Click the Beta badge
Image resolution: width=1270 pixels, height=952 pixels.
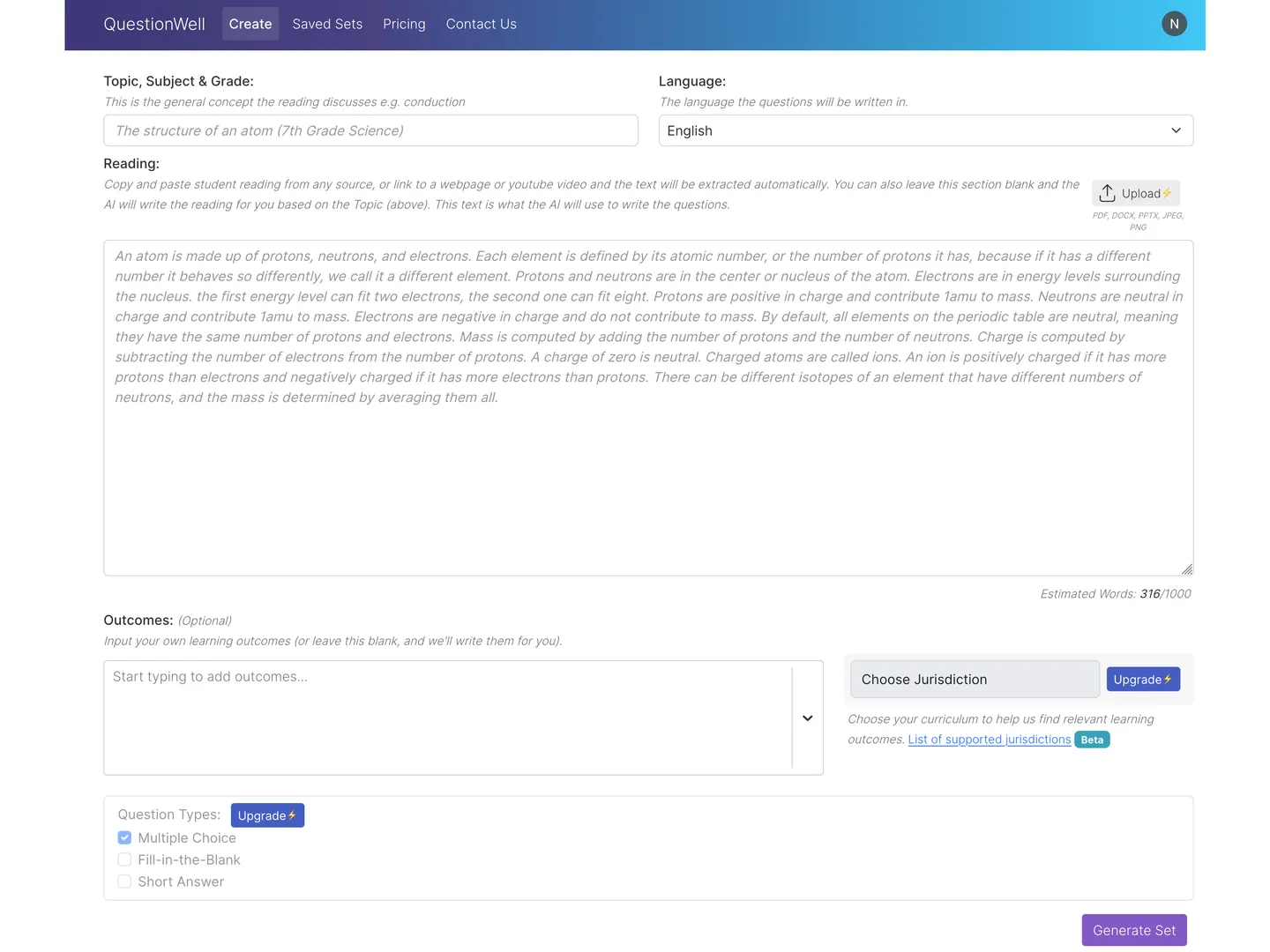pyautogui.click(x=1092, y=740)
